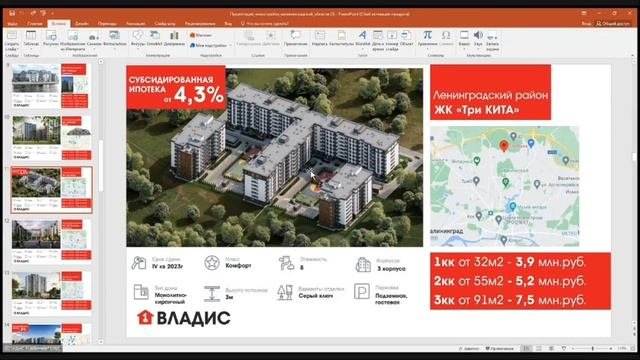Click the Save icon in quick access toolbar
640x360 pixels.
pos(12,13)
